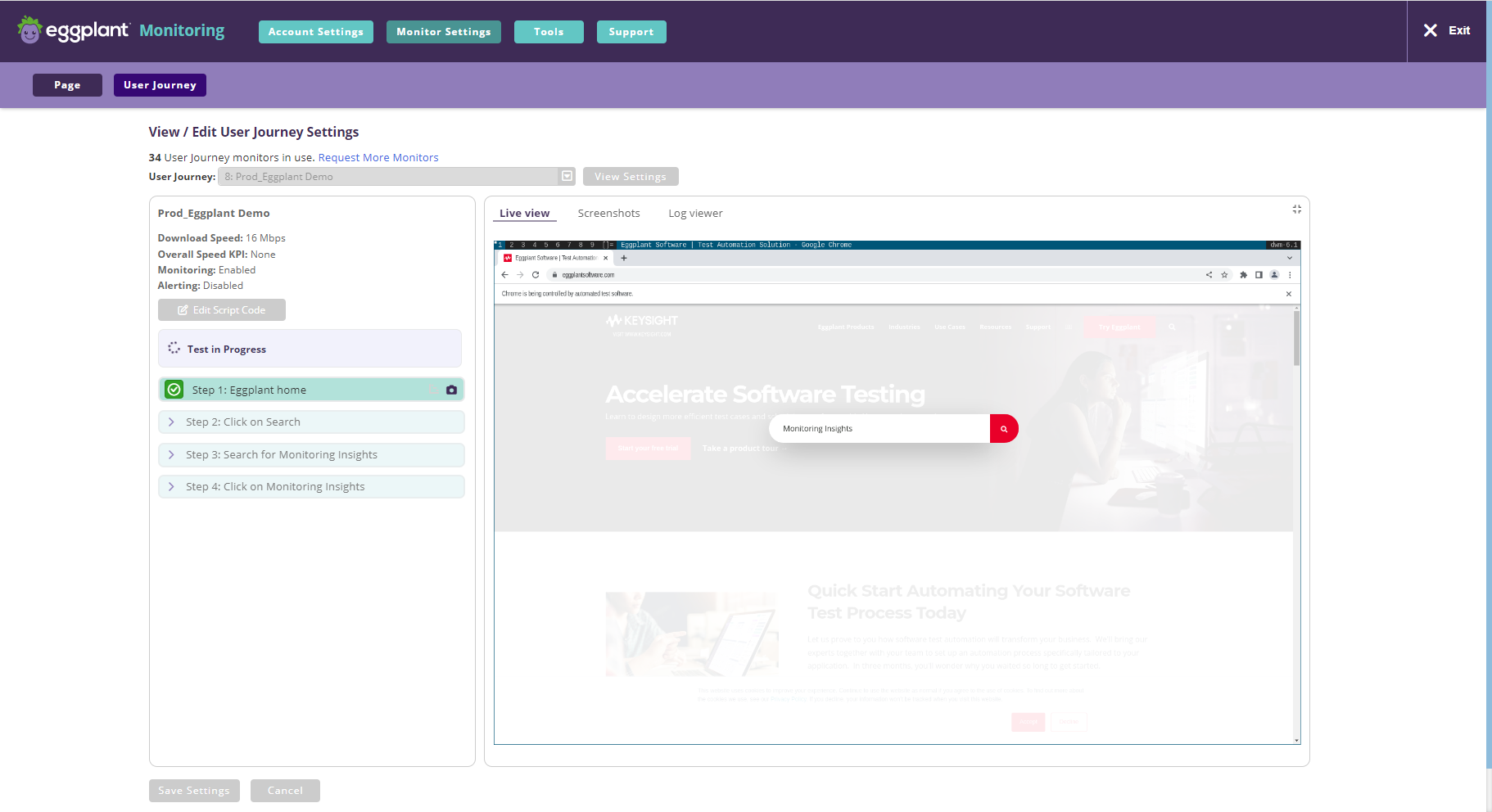Screen dimensions: 1492x812
Task: Close the Eggplant Software browser tab
Action: [606, 258]
